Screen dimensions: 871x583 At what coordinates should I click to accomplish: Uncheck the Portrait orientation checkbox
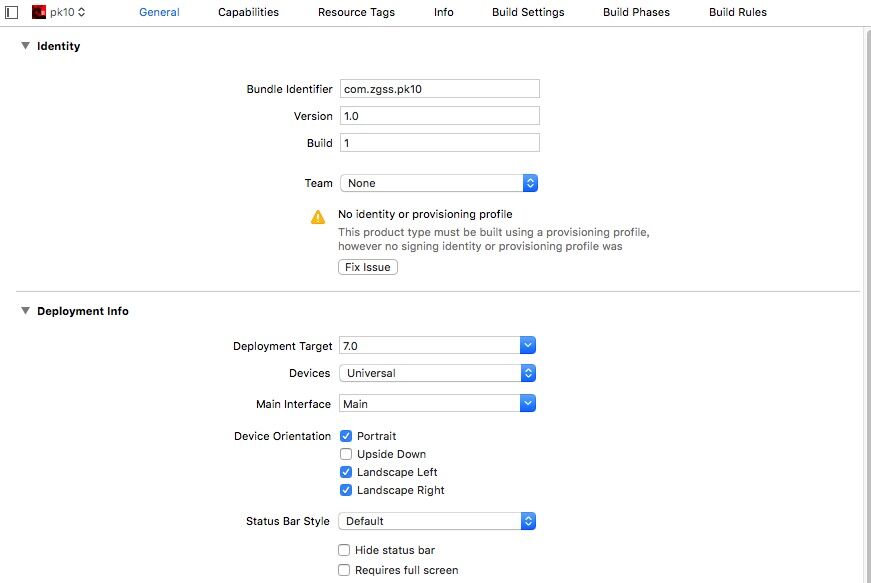346,436
